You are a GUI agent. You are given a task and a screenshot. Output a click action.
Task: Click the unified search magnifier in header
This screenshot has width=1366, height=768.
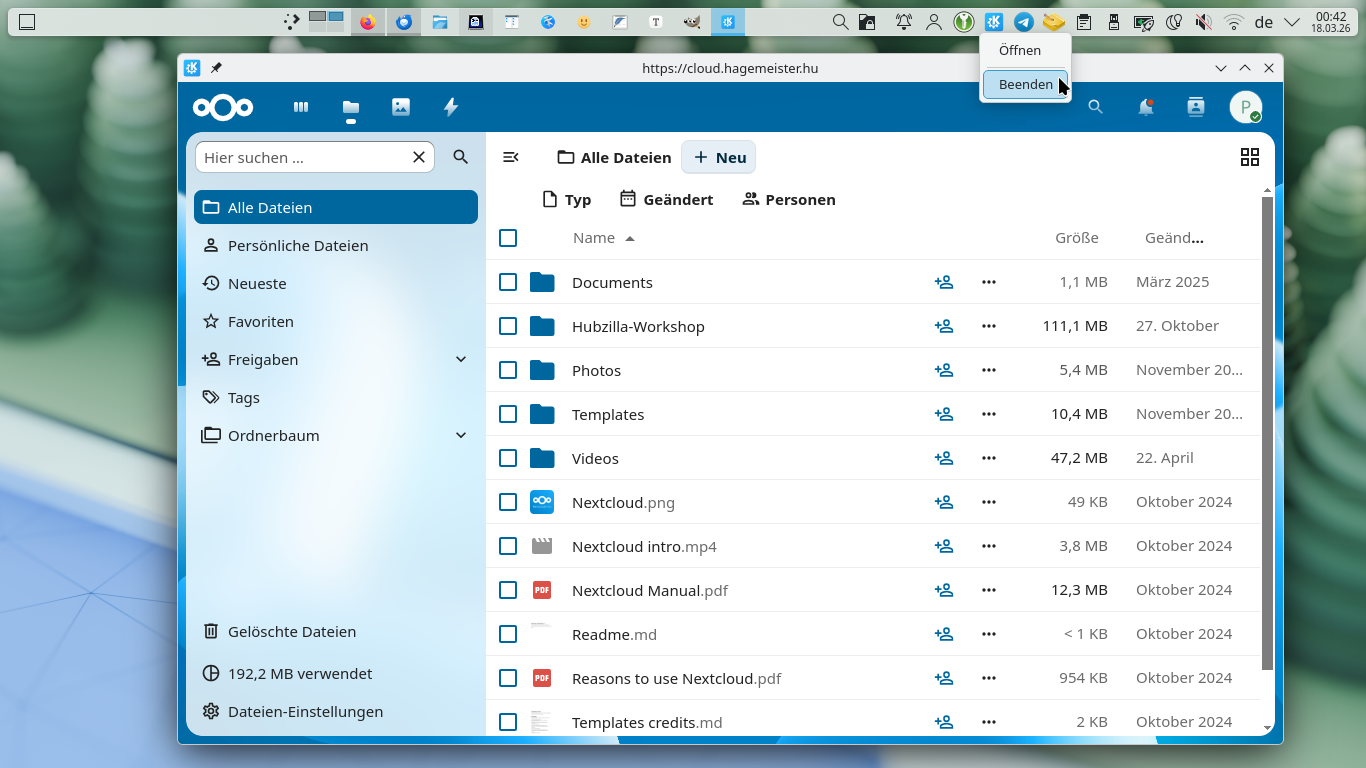1096,107
